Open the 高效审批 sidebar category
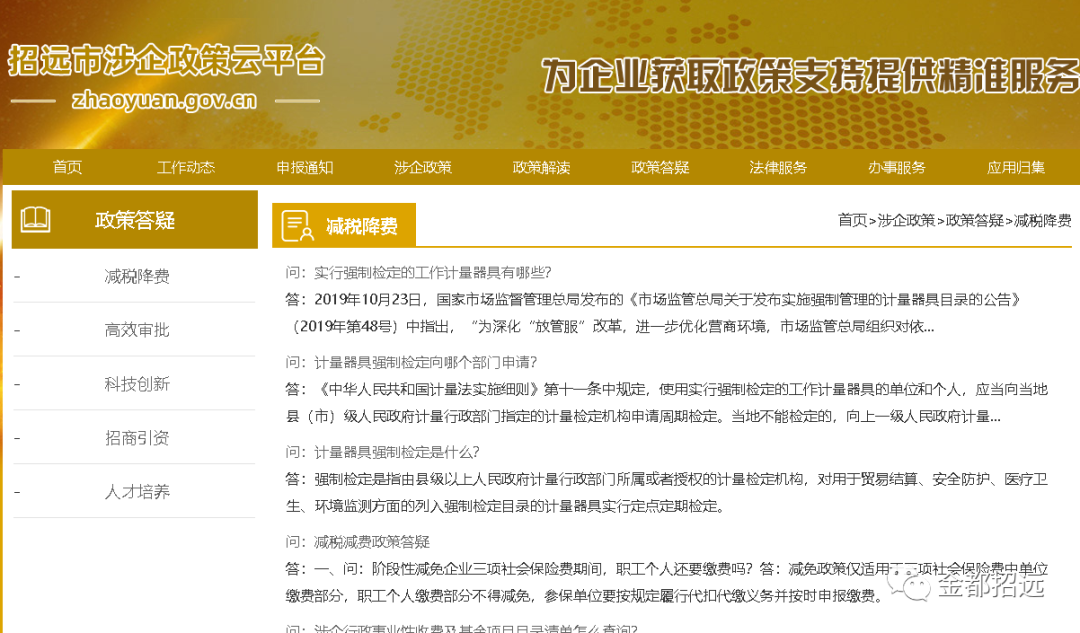 coord(137,330)
